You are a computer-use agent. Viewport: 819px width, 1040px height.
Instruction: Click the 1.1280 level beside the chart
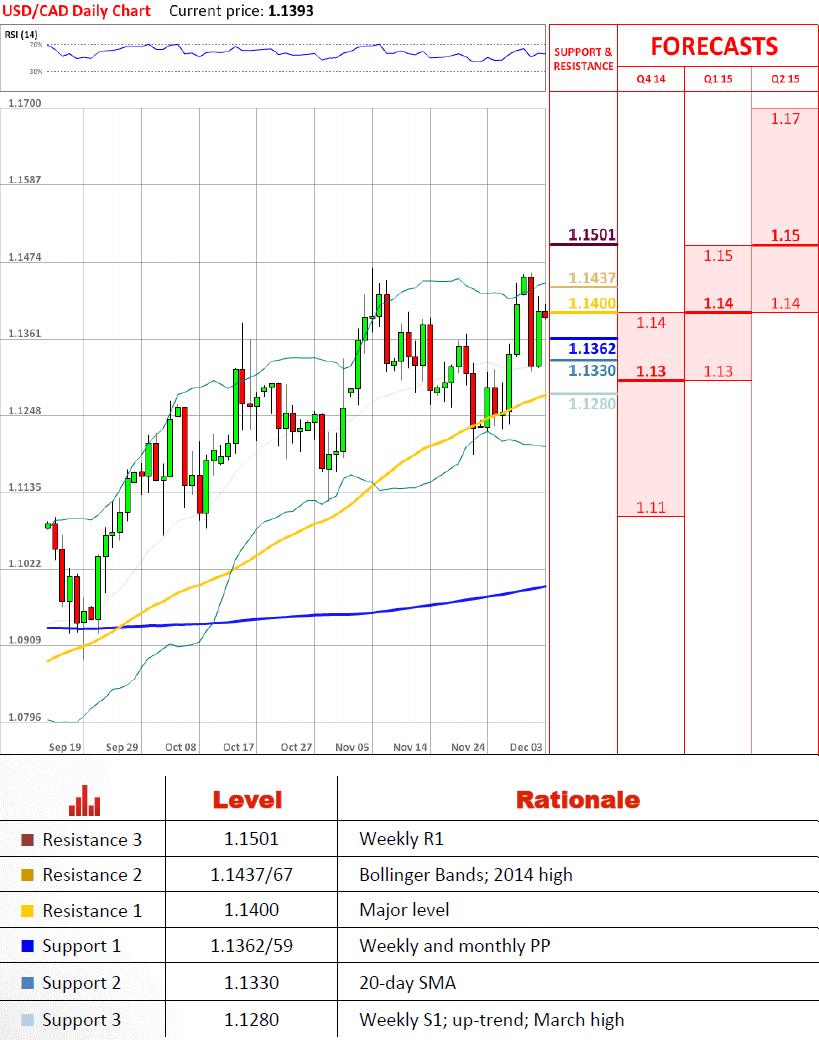pyautogui.click(x=592, y=403)
